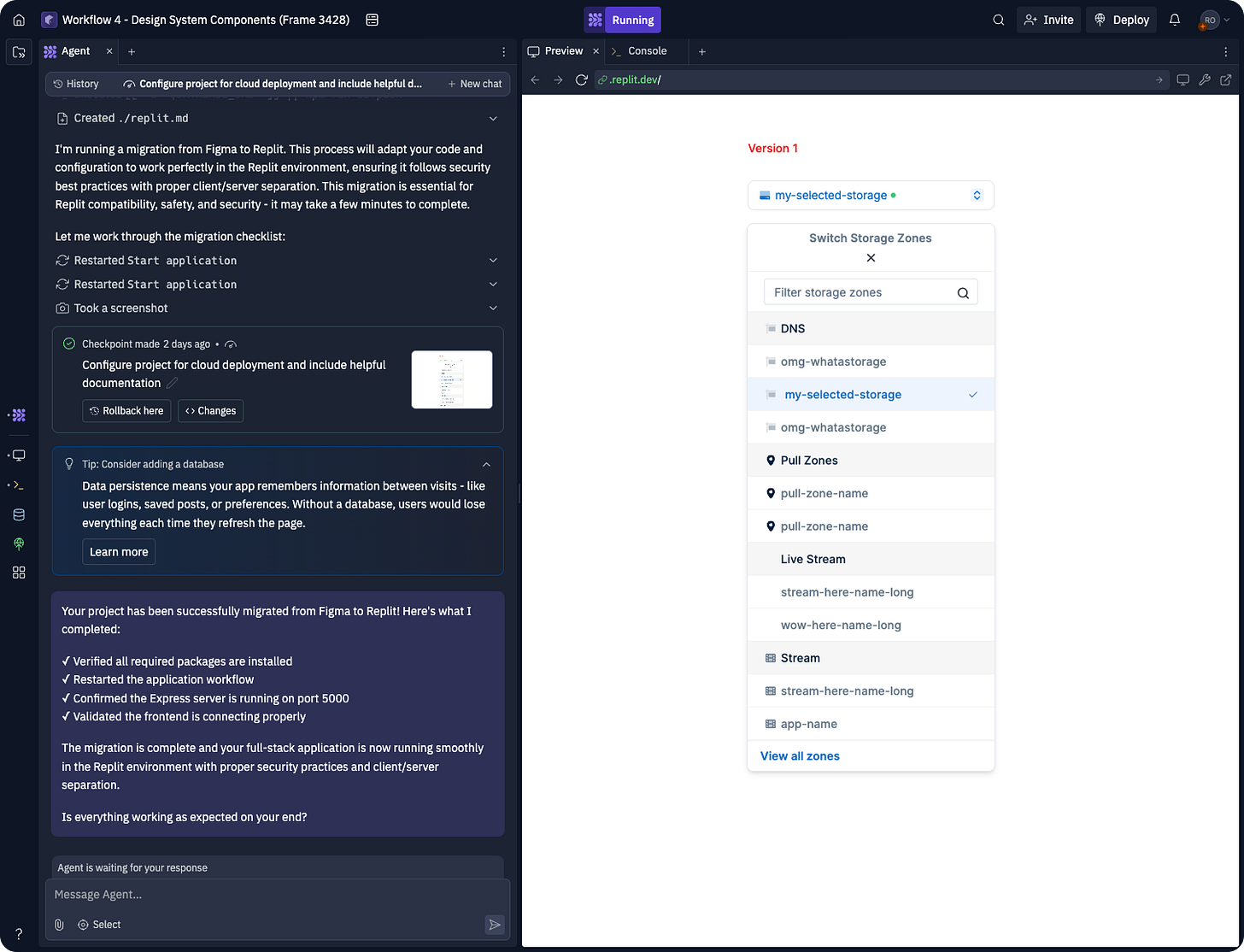
Task: Start a New chat
Action: [x=474, y=84]
